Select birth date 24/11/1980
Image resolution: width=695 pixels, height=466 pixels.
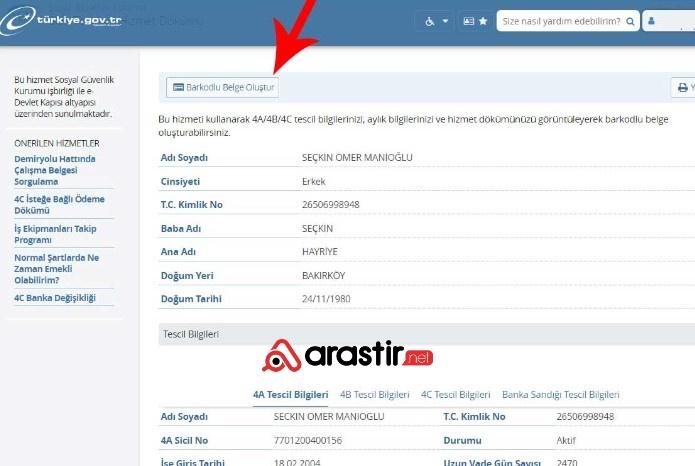coord(326,299)
